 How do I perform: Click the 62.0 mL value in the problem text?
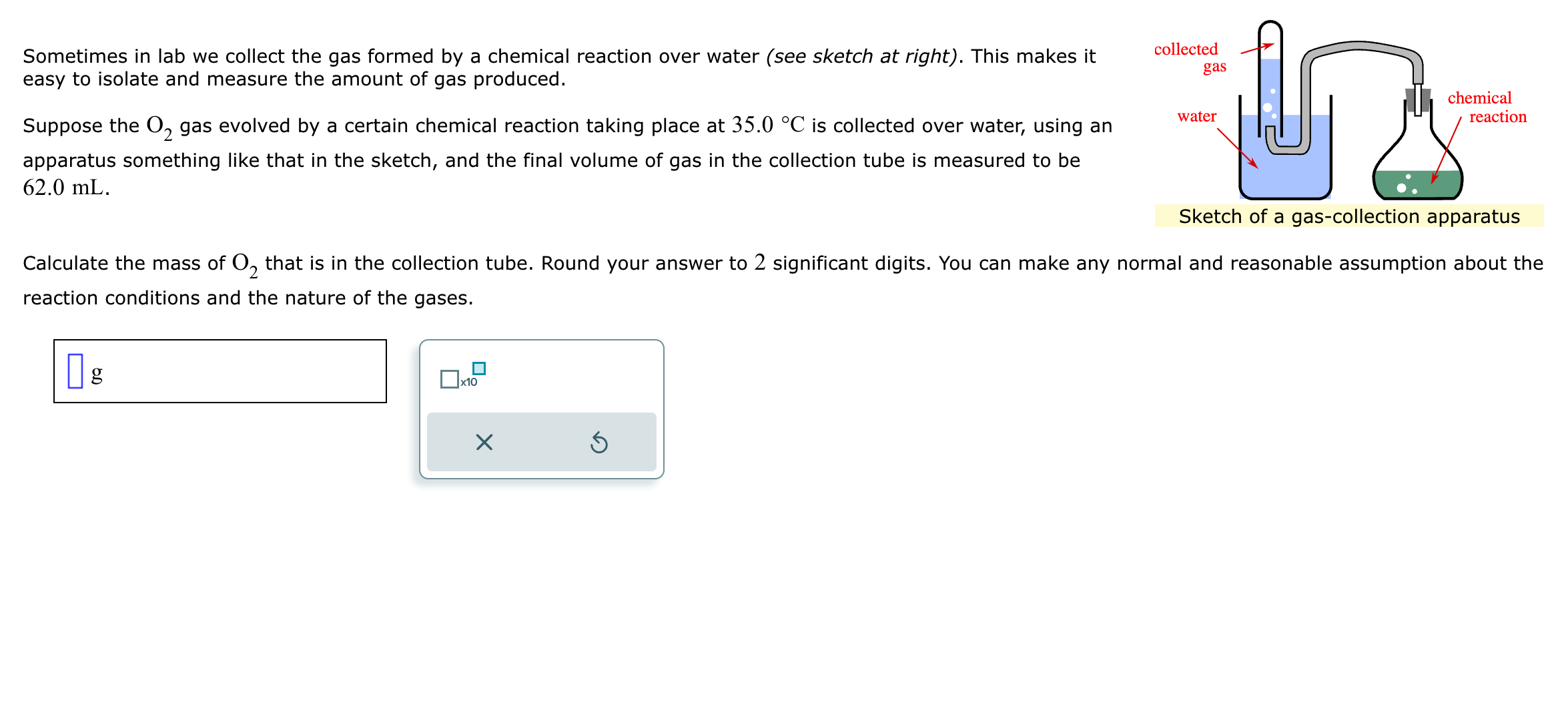pyautogui.click(x=64, y=187)
